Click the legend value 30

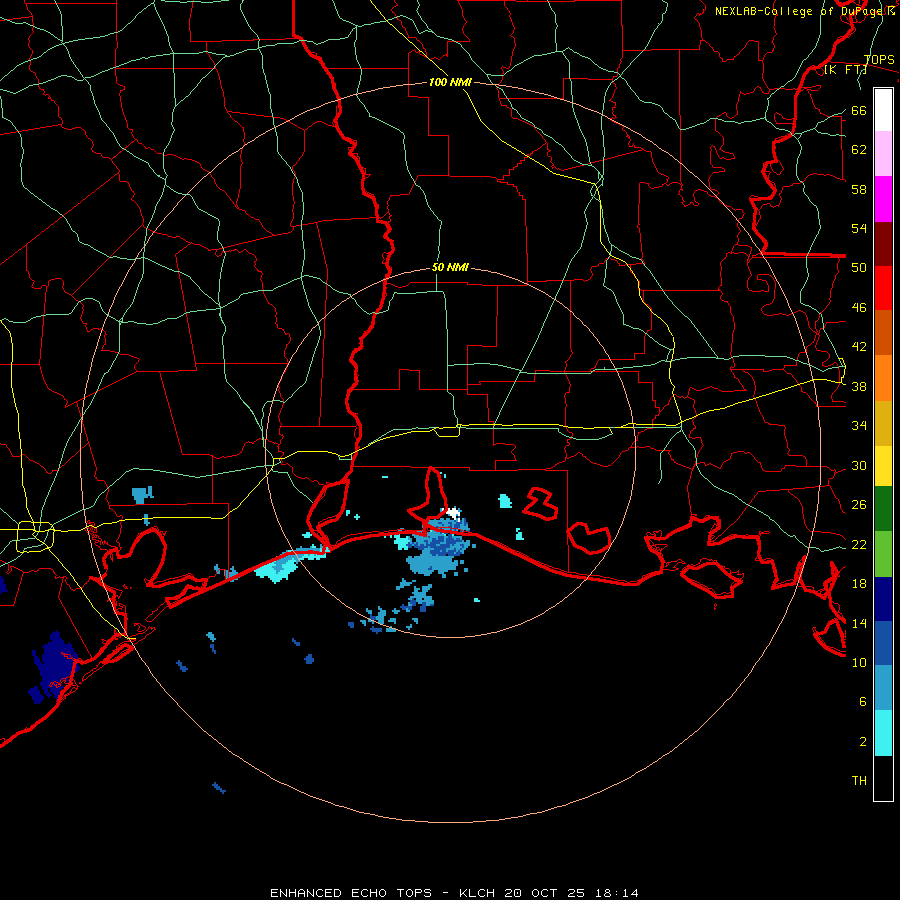coord(859,465)
